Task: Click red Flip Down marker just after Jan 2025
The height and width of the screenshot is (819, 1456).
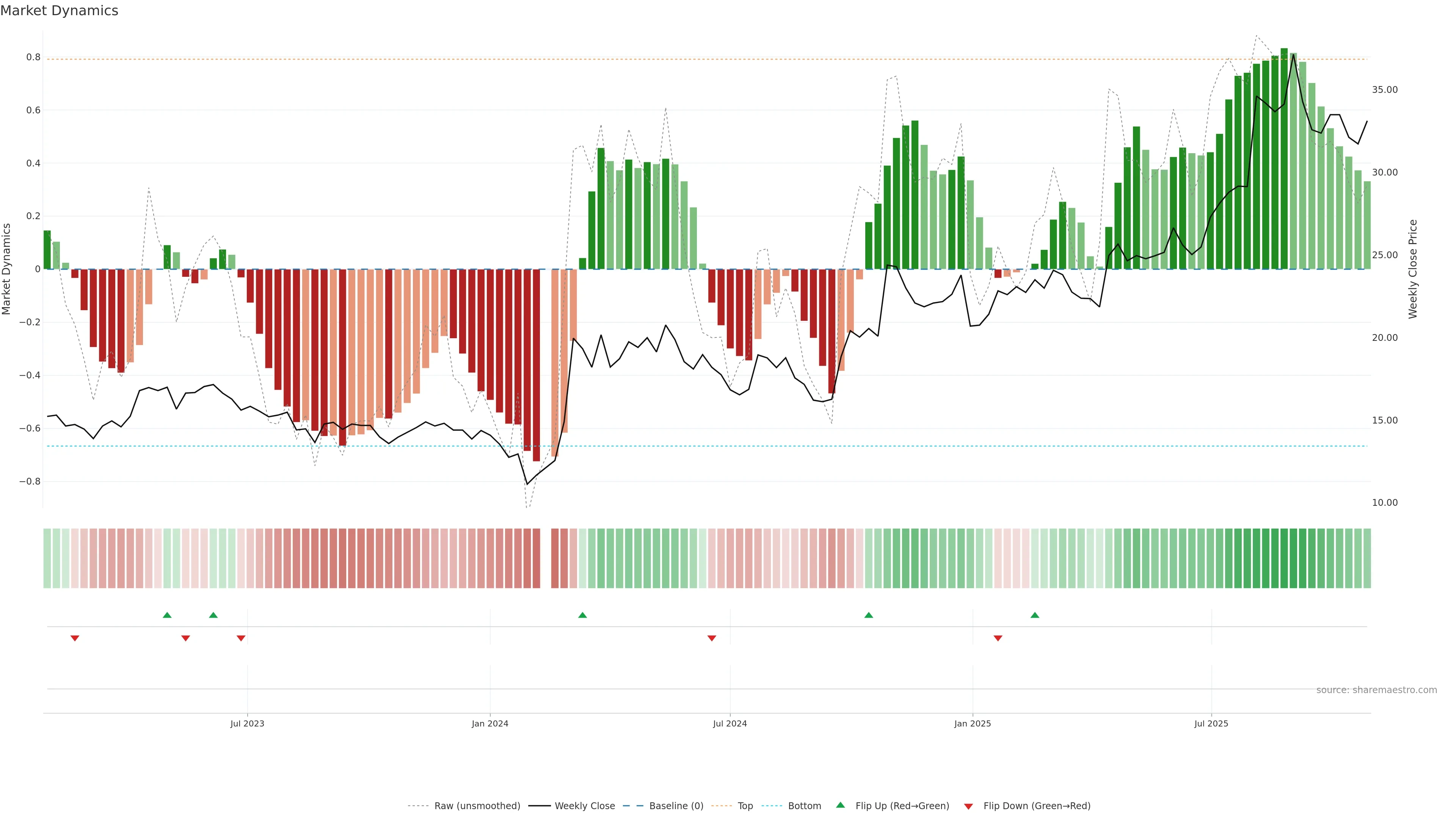Action: (998, 638)
